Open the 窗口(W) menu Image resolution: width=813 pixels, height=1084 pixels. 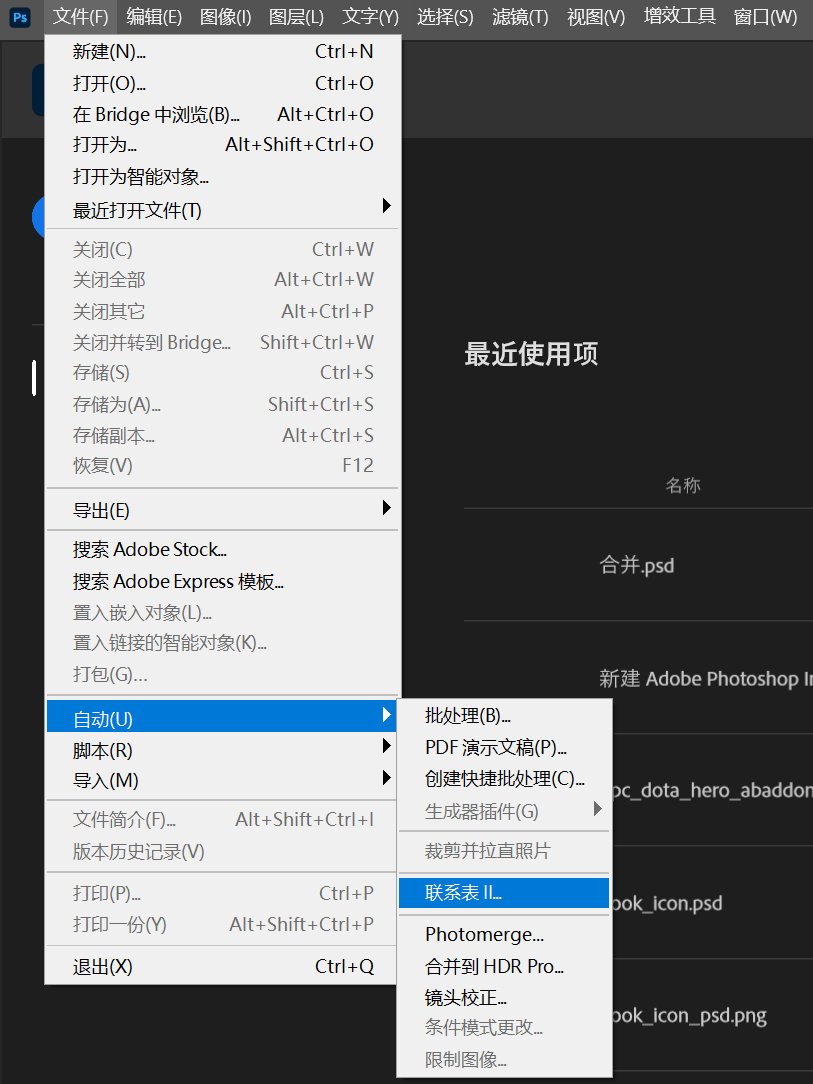[x=765, y=17]
